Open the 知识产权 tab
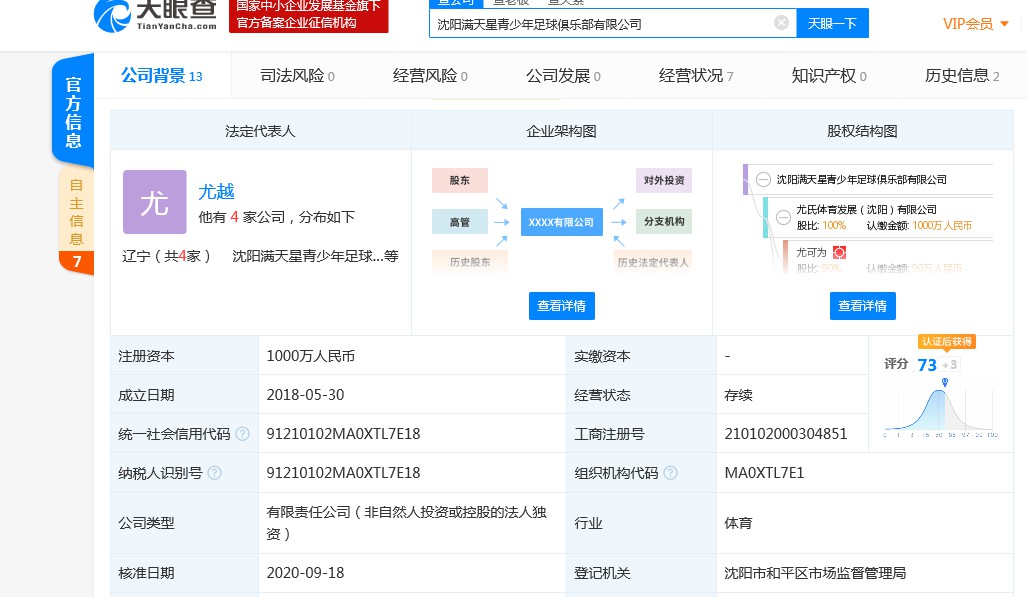The width and height of the screenshot is (1027, 597). tap(829, 76)
